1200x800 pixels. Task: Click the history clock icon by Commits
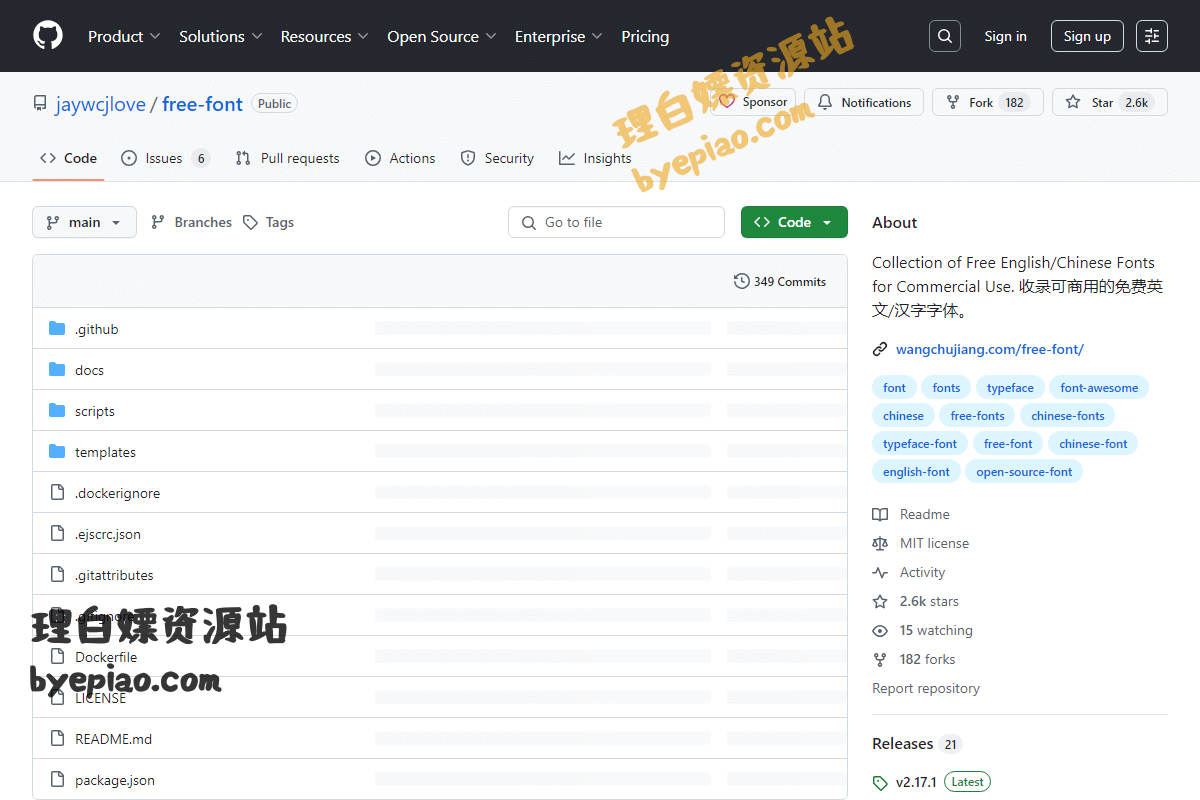point(742,281)
